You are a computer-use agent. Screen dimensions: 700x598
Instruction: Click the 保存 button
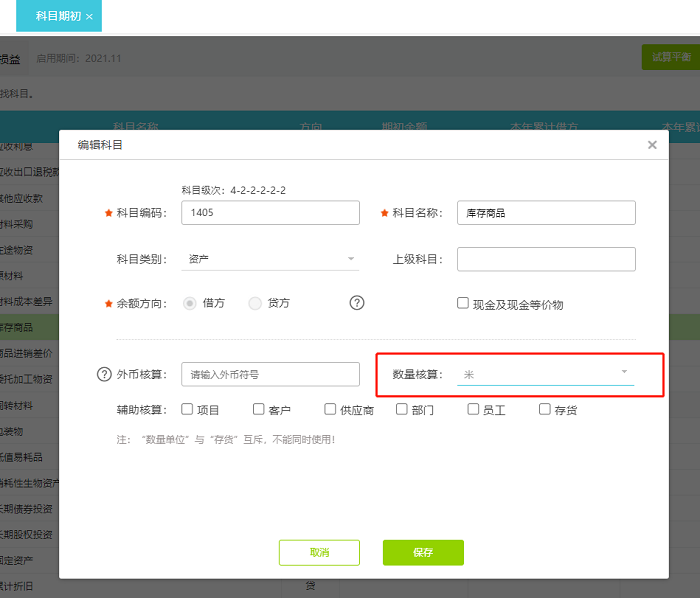click(x=423, y=552)
